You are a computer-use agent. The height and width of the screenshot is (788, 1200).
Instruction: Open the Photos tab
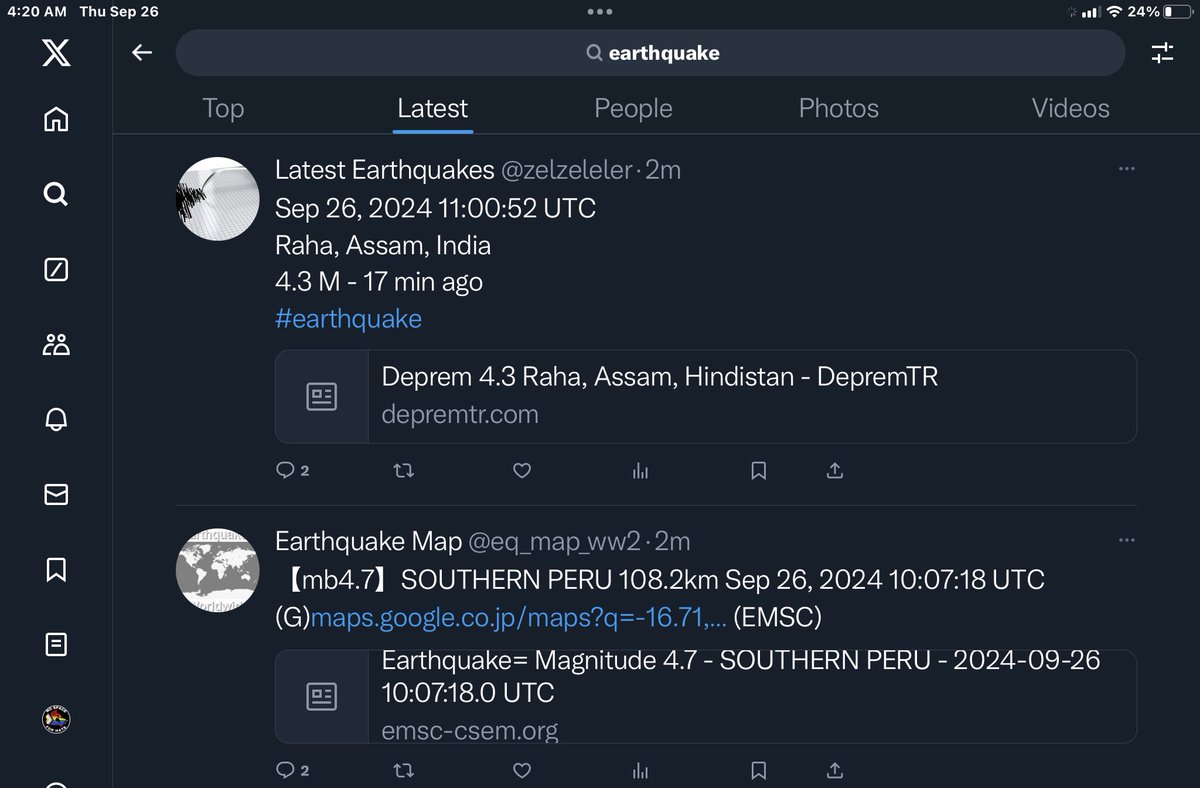(838, 108)
